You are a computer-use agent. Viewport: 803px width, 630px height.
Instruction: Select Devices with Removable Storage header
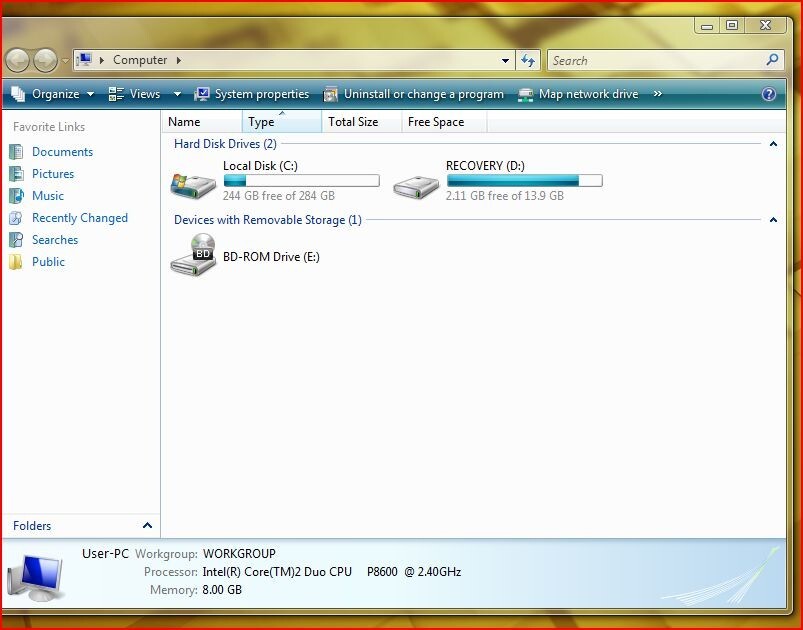click(x=268, y=220)
